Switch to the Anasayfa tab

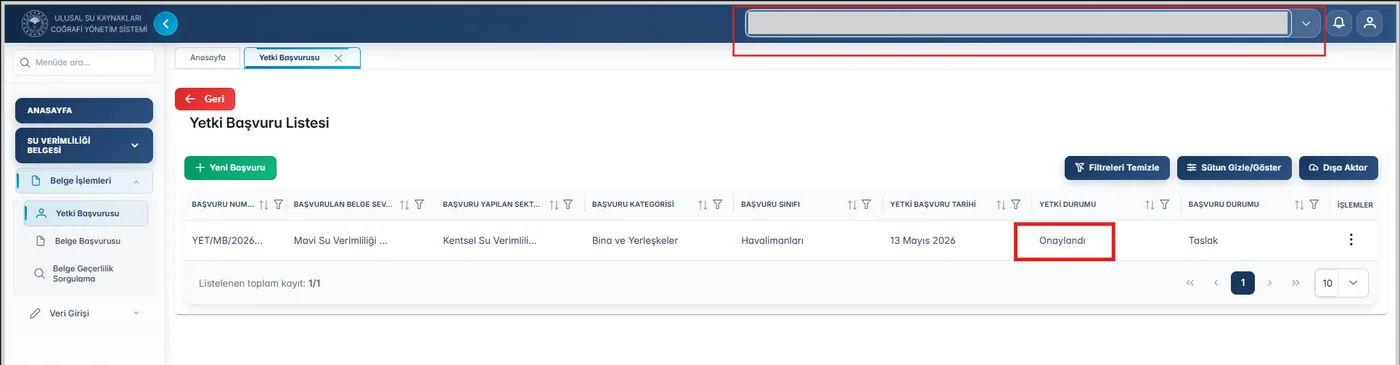[x=208, y=58]
